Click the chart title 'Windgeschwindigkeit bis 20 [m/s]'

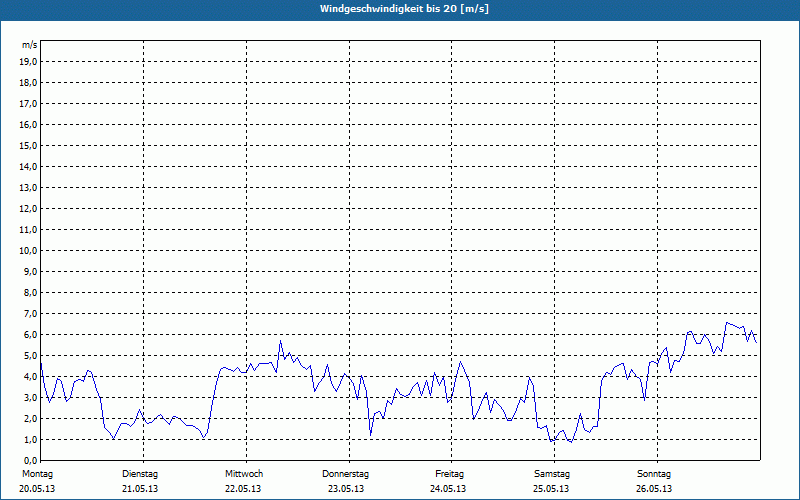tap(404, 9)
